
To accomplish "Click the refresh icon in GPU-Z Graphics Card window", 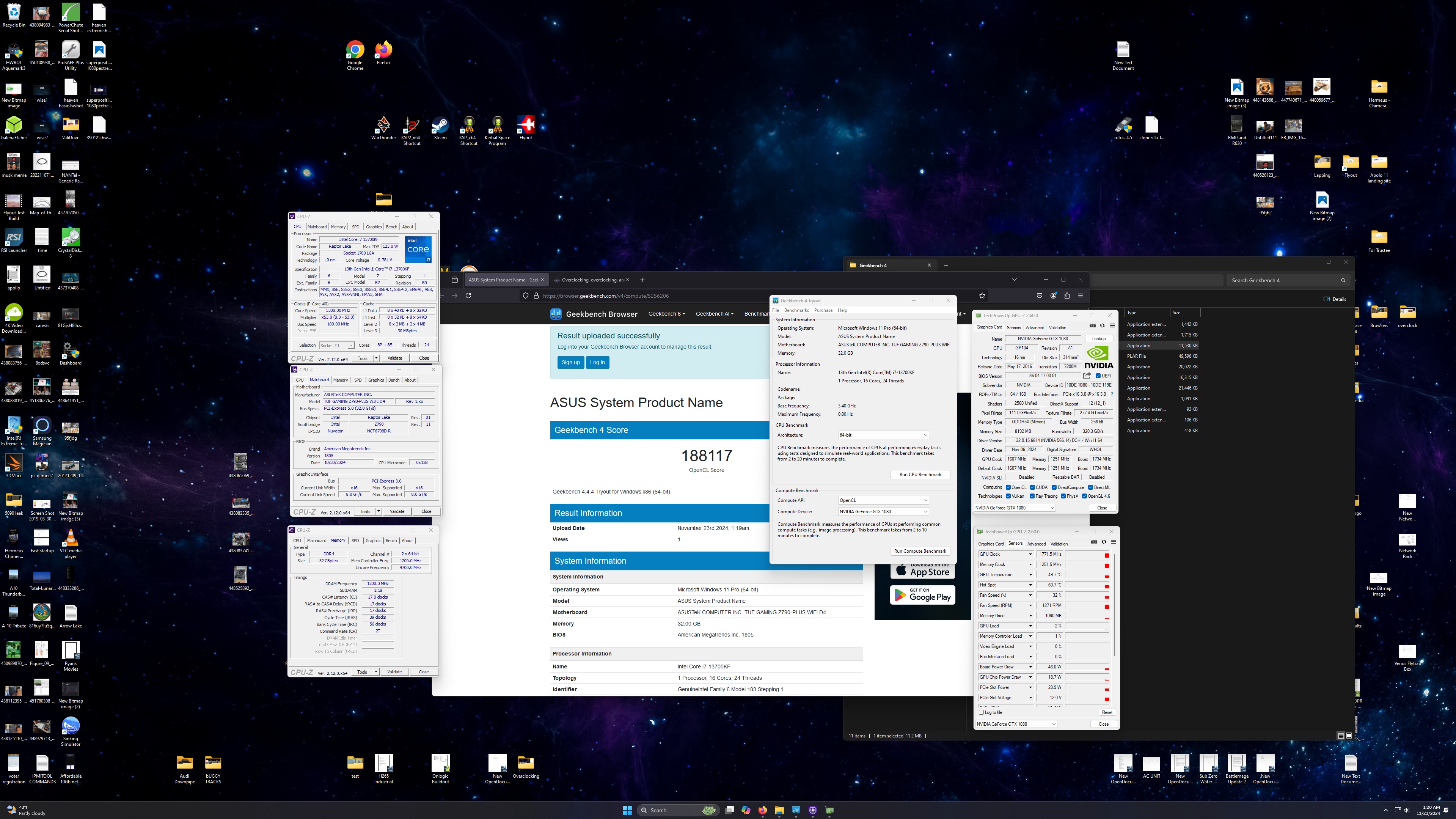I will tap(1102, 325).
